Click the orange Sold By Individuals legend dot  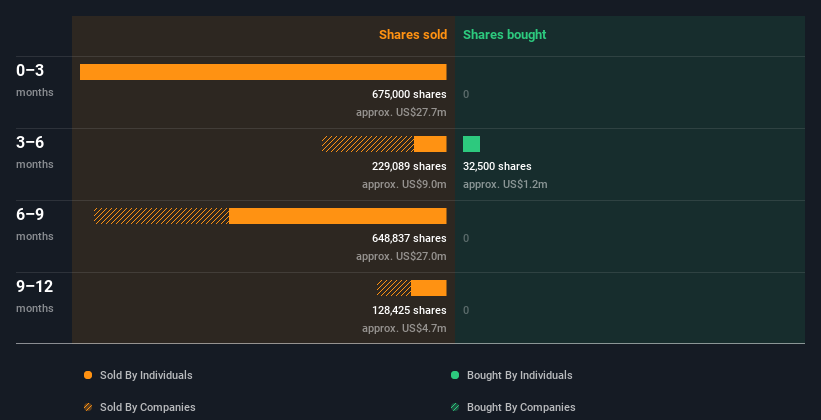click(88, 375)
